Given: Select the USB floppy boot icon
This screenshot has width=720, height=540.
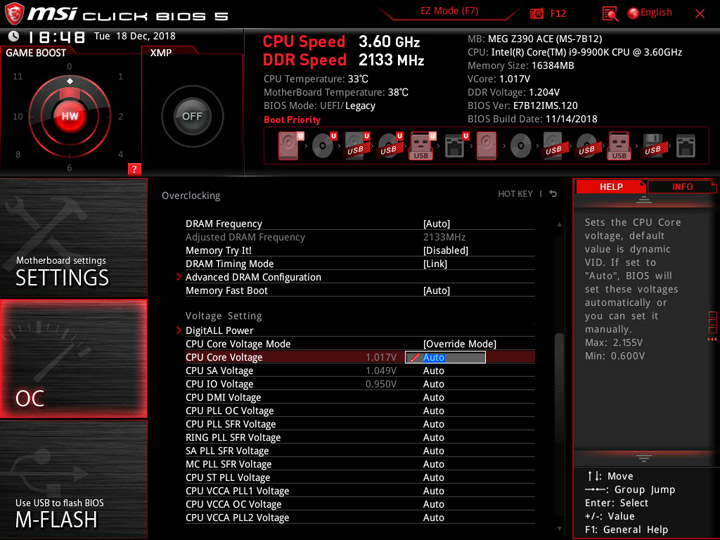Looking at the screenshot, I should [652, 146].
